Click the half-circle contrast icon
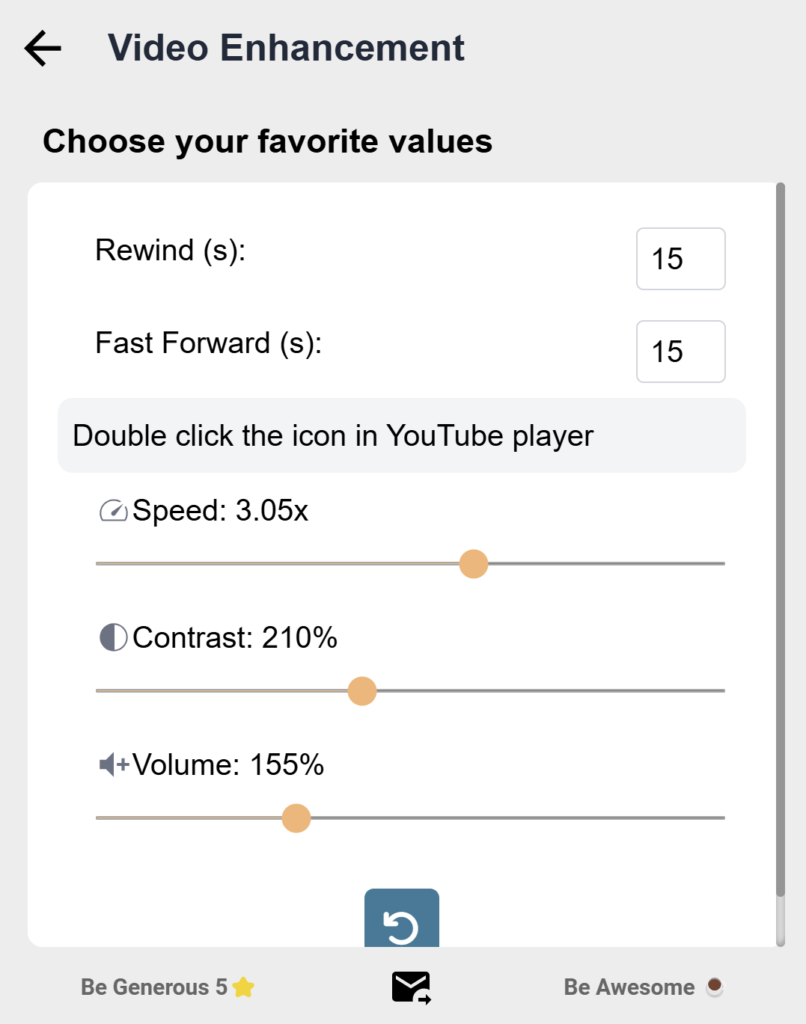 (113, 637)
